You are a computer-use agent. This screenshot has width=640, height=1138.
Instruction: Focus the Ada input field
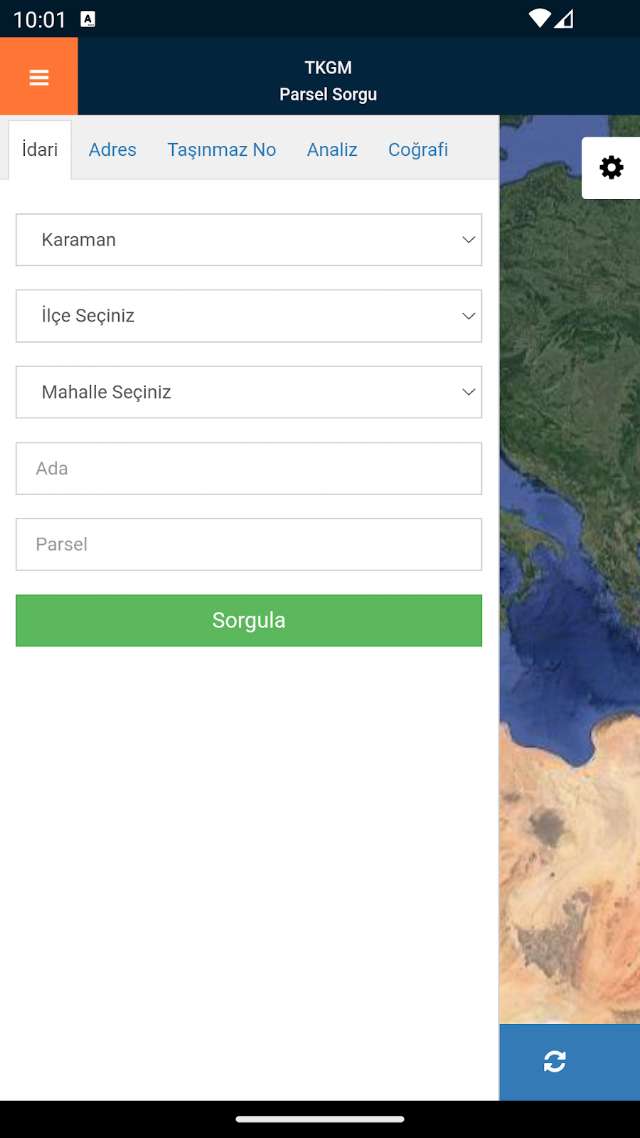pyautogui.click(x=249, y=468)
